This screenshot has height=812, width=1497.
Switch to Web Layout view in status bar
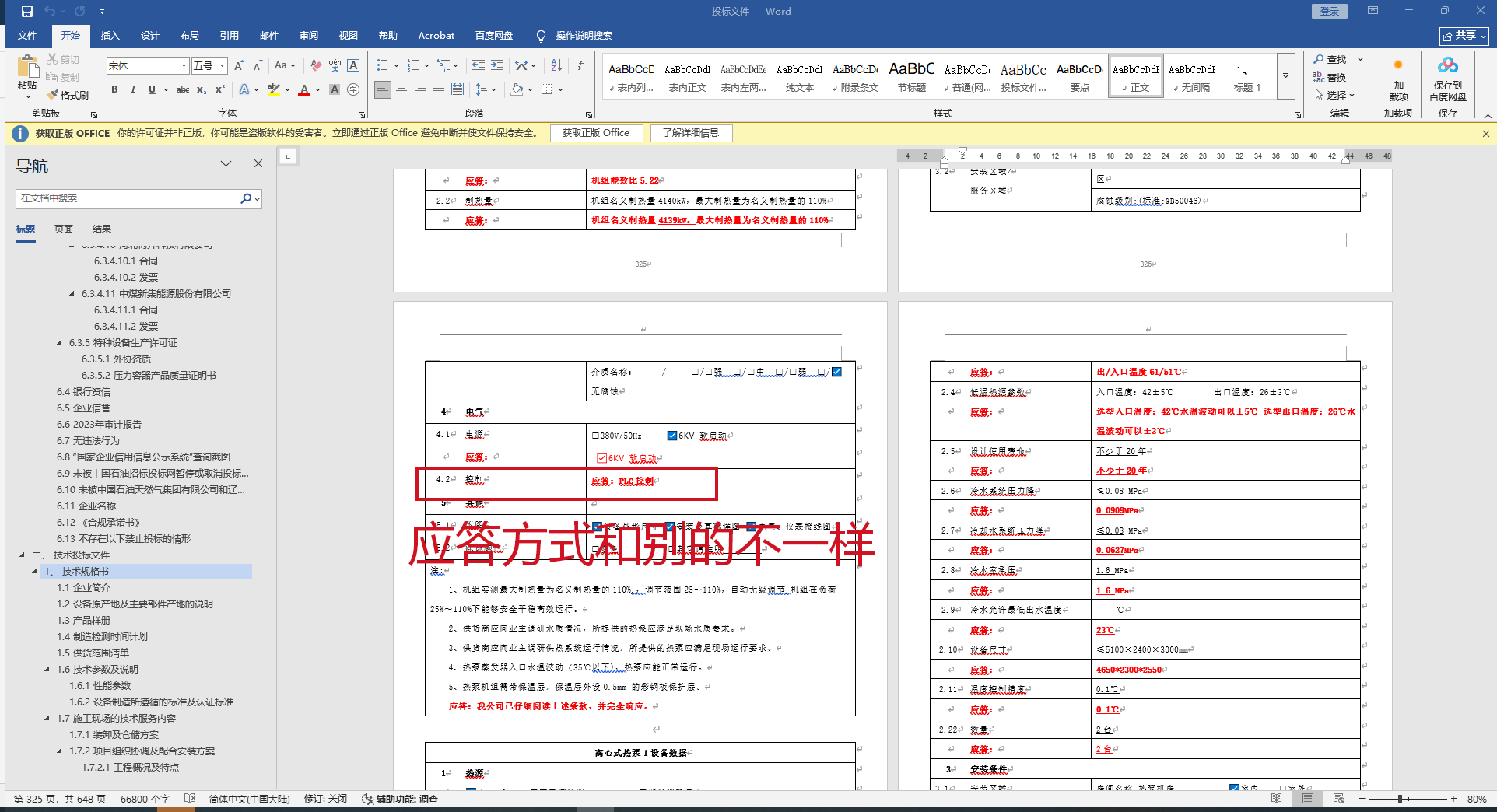tap(1338, 799)
